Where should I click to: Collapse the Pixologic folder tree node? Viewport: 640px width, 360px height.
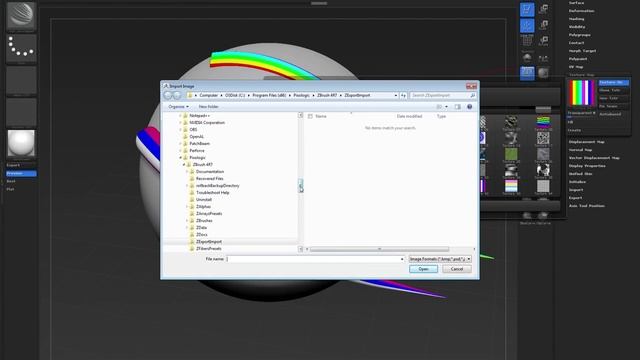[180, 158]
